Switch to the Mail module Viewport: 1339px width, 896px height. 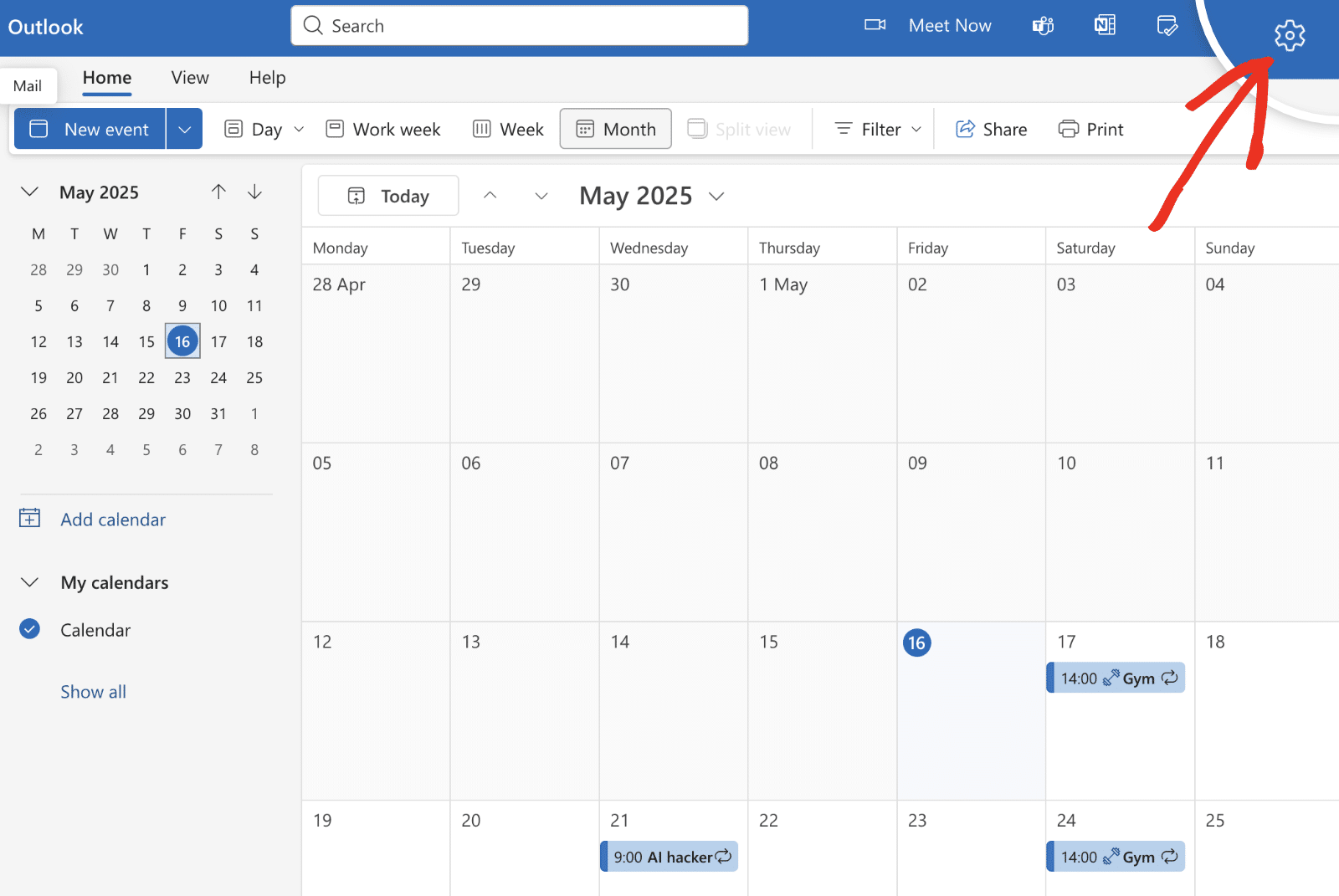[28, 86]
